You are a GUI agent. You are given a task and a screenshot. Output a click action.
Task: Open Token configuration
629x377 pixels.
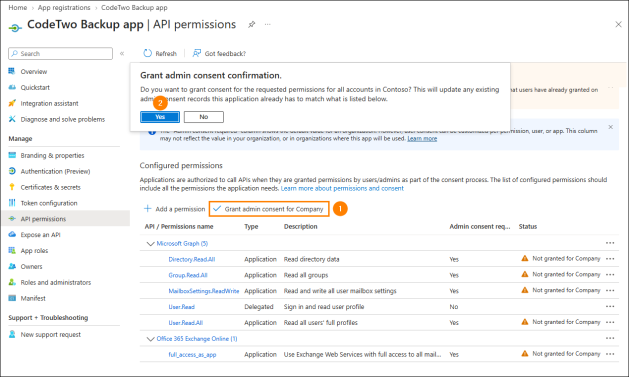click(x=49, y=203)
